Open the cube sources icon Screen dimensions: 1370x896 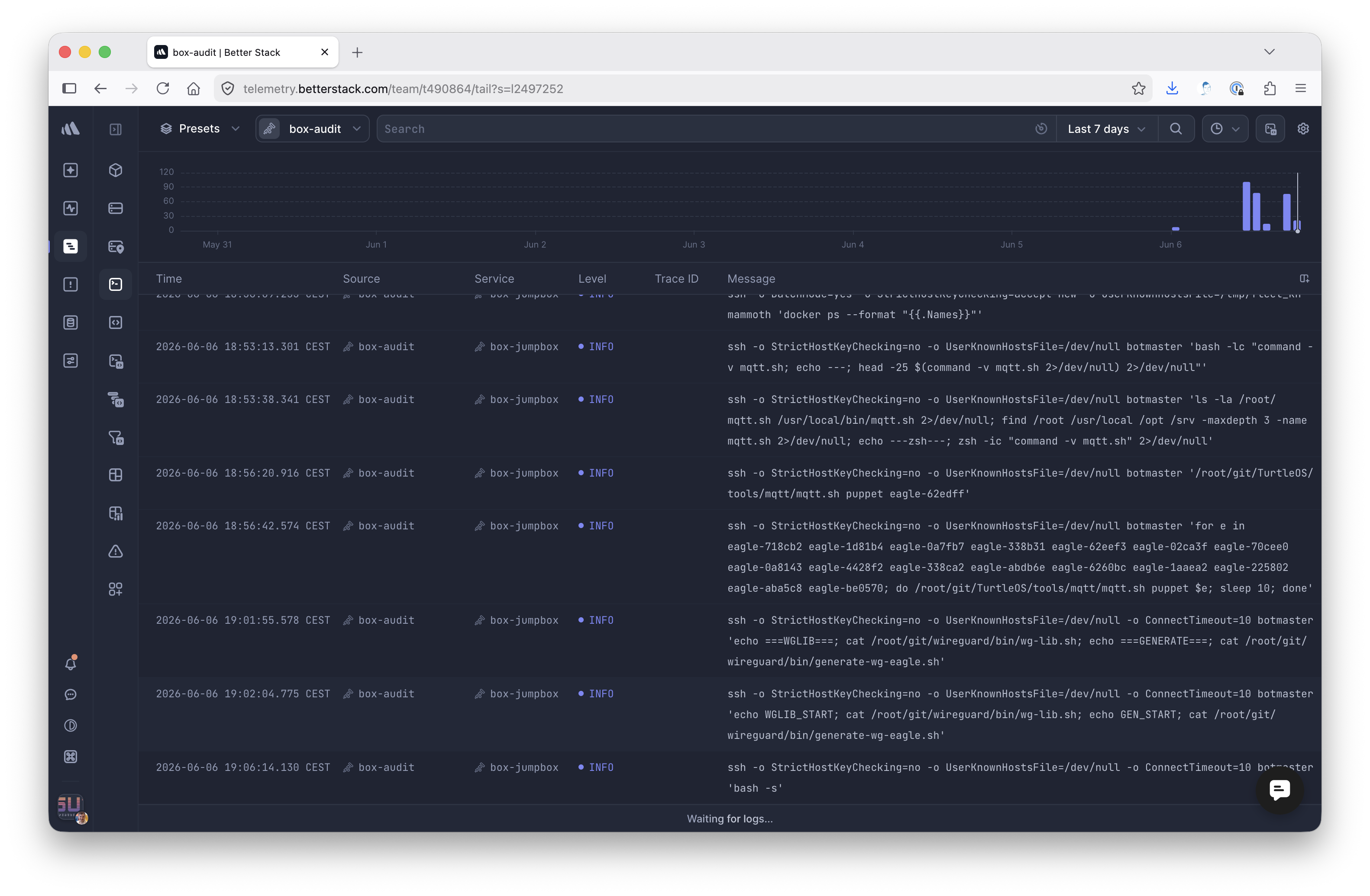pyautogui.click(x=116, y=171)
